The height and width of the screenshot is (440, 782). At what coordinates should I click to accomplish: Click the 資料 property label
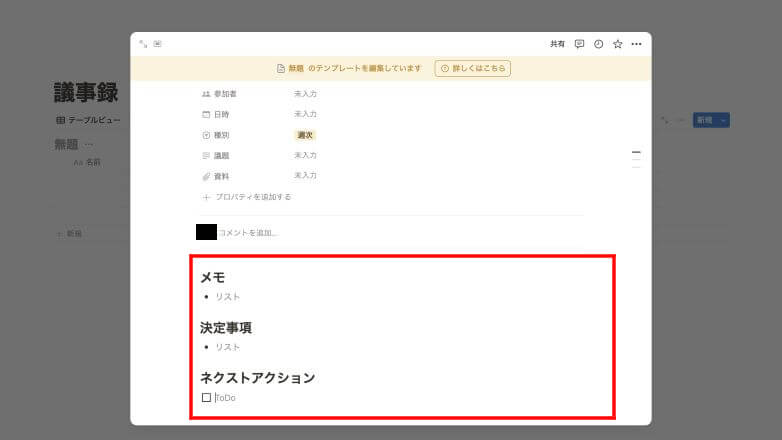(215, 177)
